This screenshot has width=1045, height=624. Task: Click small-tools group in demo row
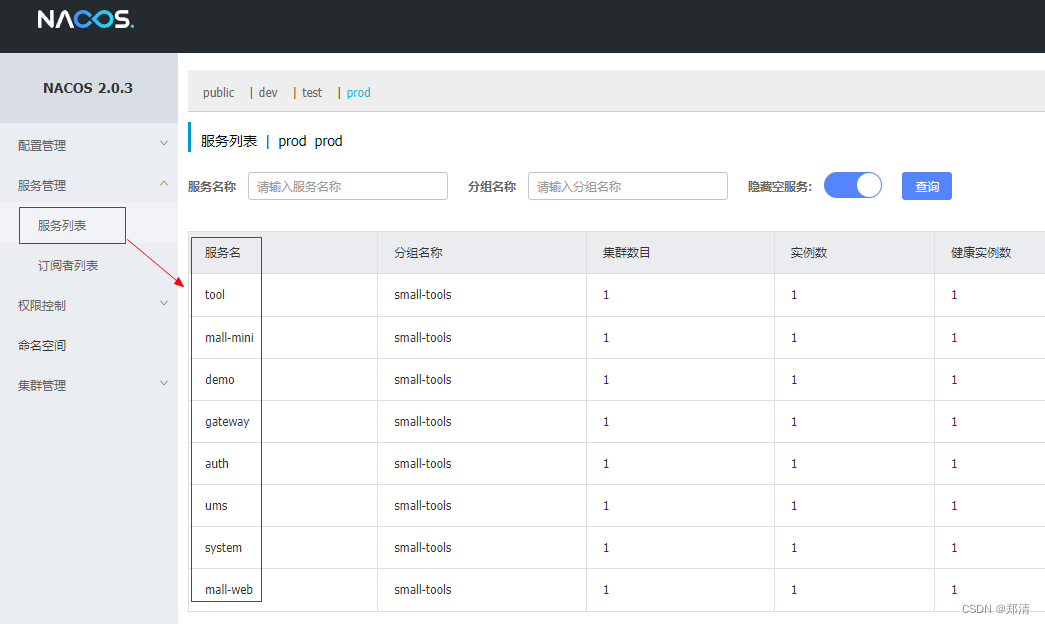(x=423, y=379)
